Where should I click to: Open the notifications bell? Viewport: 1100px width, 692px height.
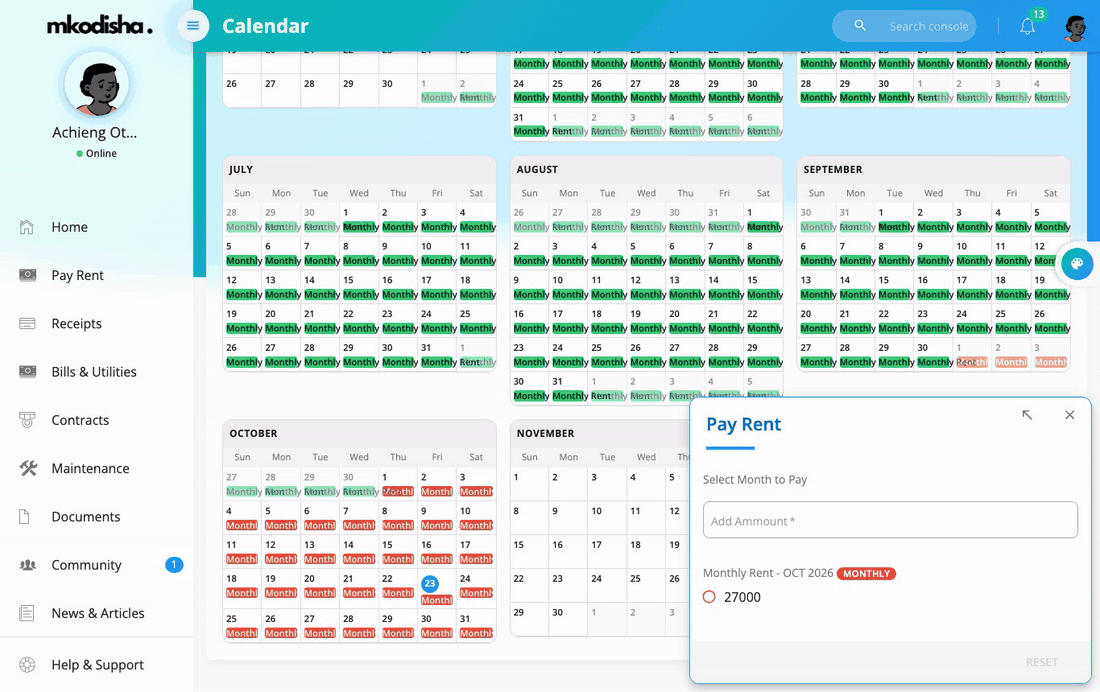pos(1027,27)
